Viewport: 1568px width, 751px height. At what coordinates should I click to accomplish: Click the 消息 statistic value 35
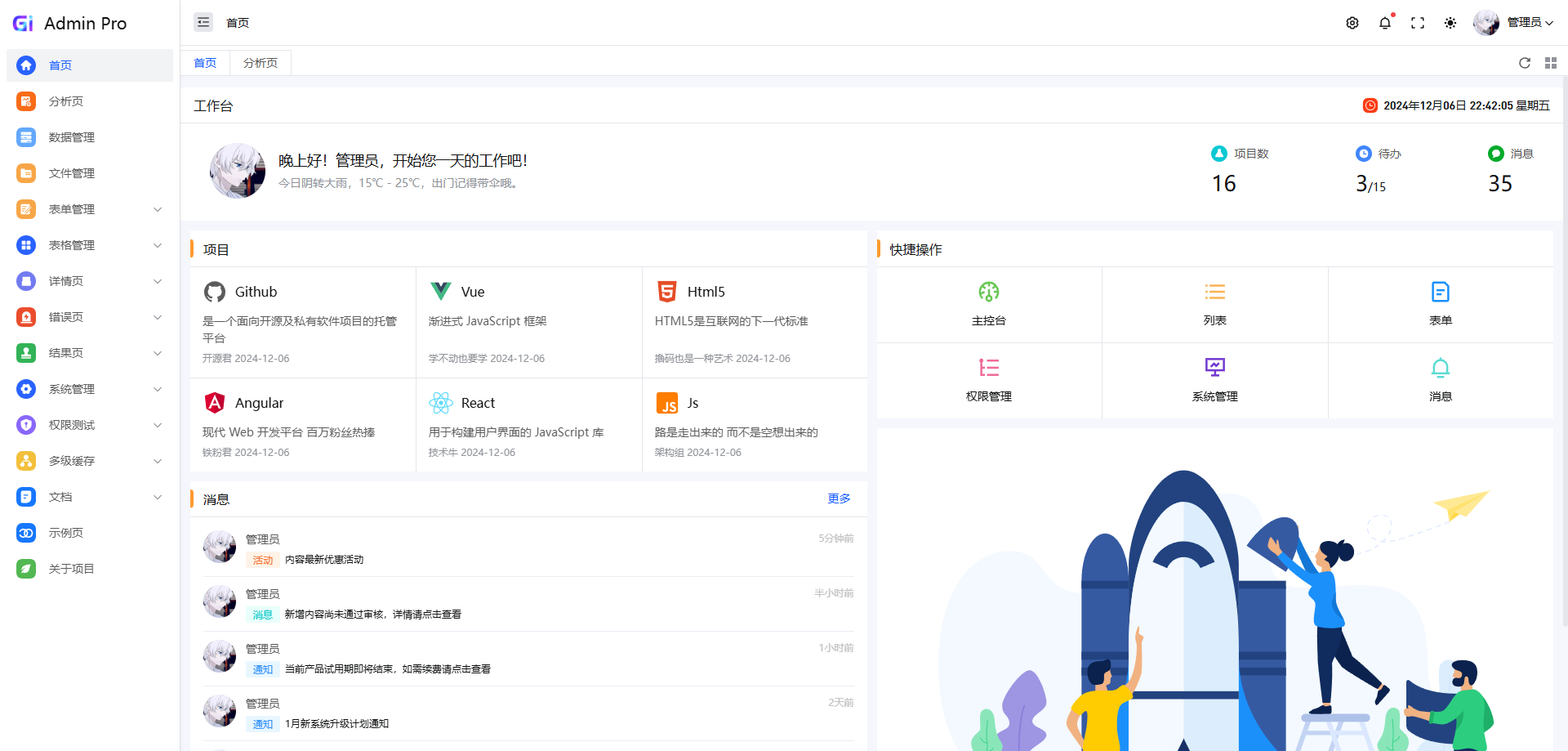(x=1500, y=184)
